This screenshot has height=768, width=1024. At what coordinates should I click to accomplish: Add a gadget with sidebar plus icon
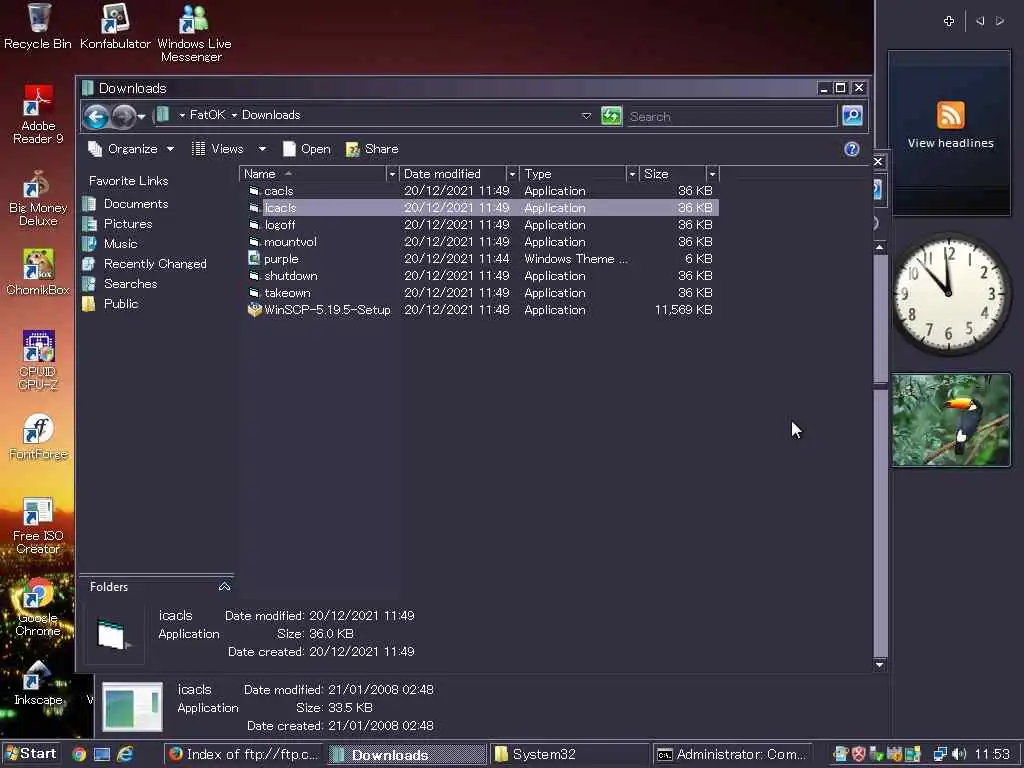point(949,21)
